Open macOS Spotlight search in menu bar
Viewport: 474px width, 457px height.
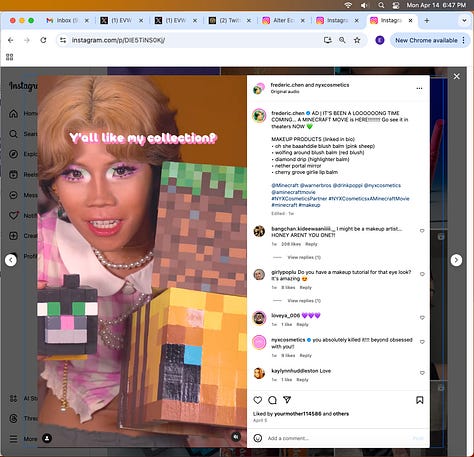tap(381, 5)
